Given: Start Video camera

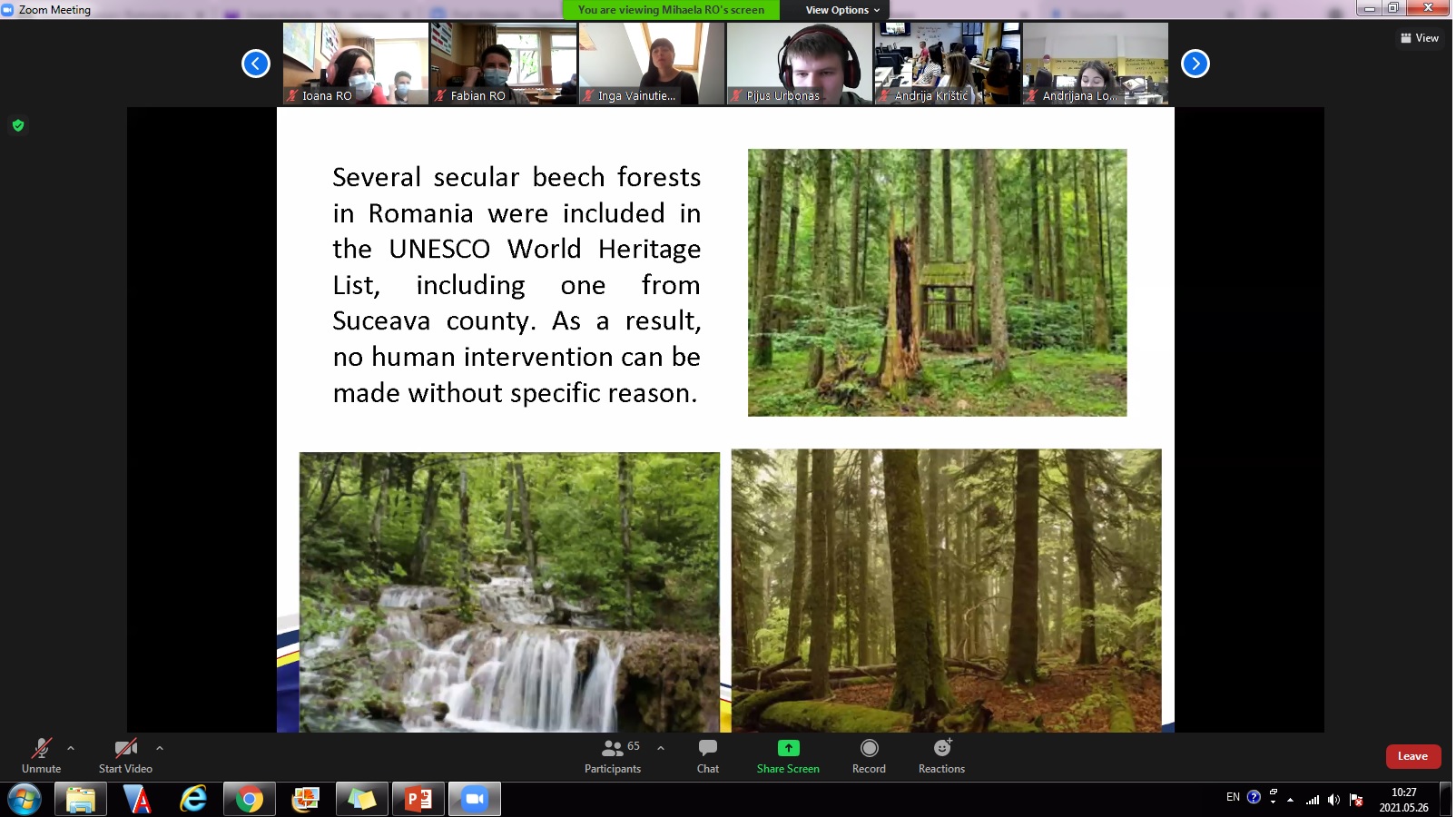Looking at the screenshot, I should click(x=125, y=755).
